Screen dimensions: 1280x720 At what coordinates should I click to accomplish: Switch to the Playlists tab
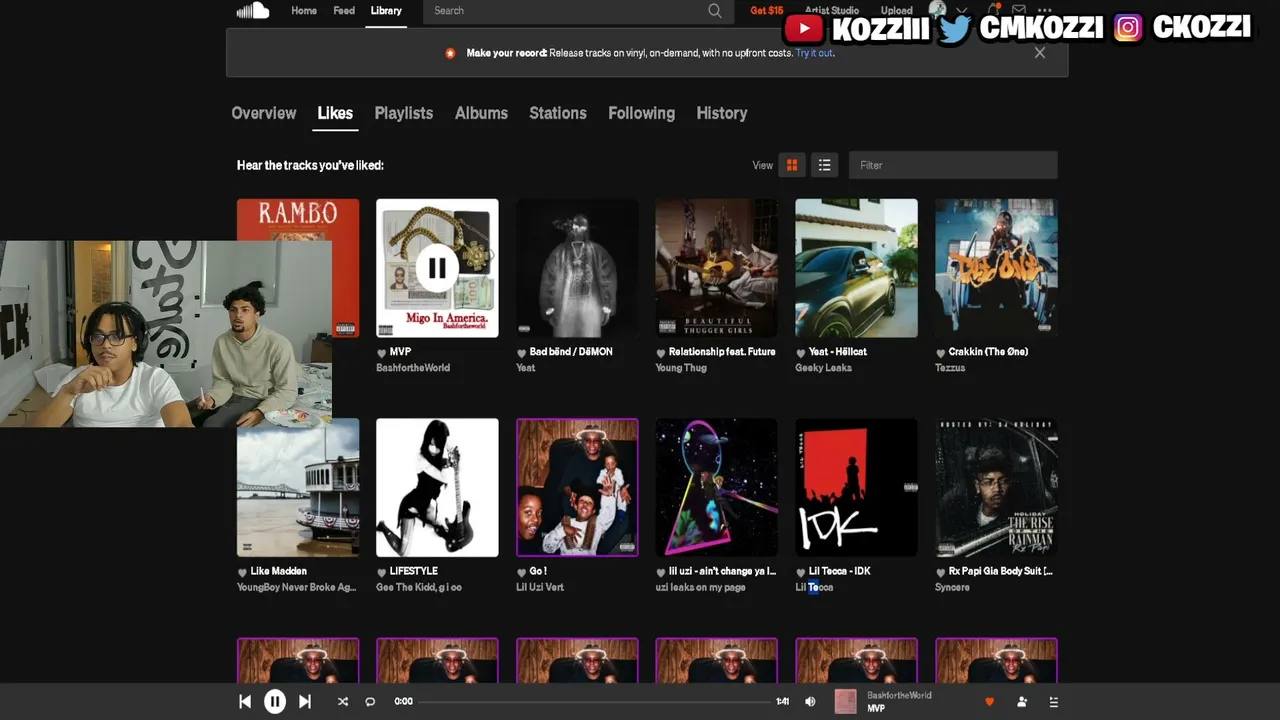[x=404, y=113]
